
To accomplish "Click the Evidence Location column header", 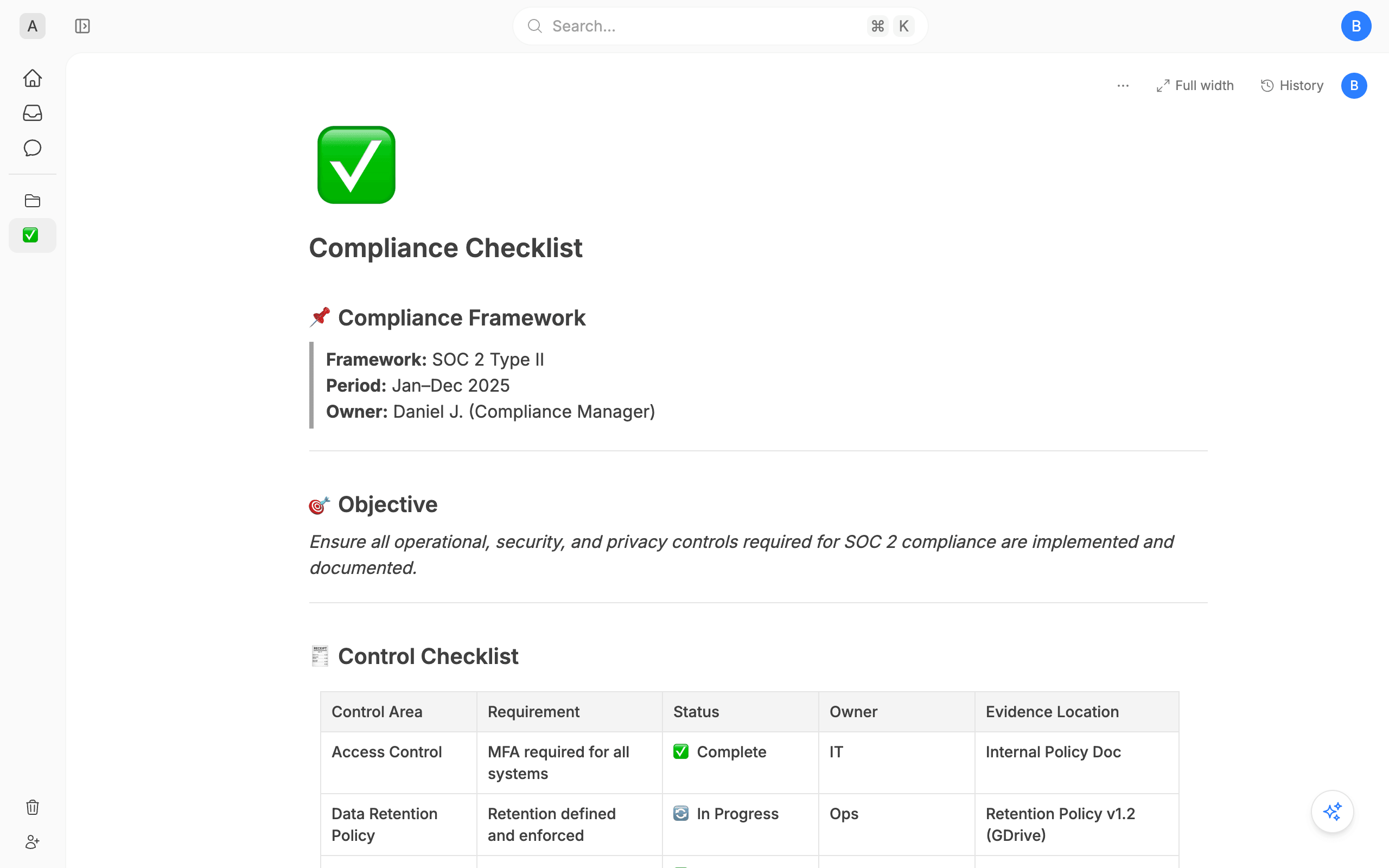I will point(1077,712).
